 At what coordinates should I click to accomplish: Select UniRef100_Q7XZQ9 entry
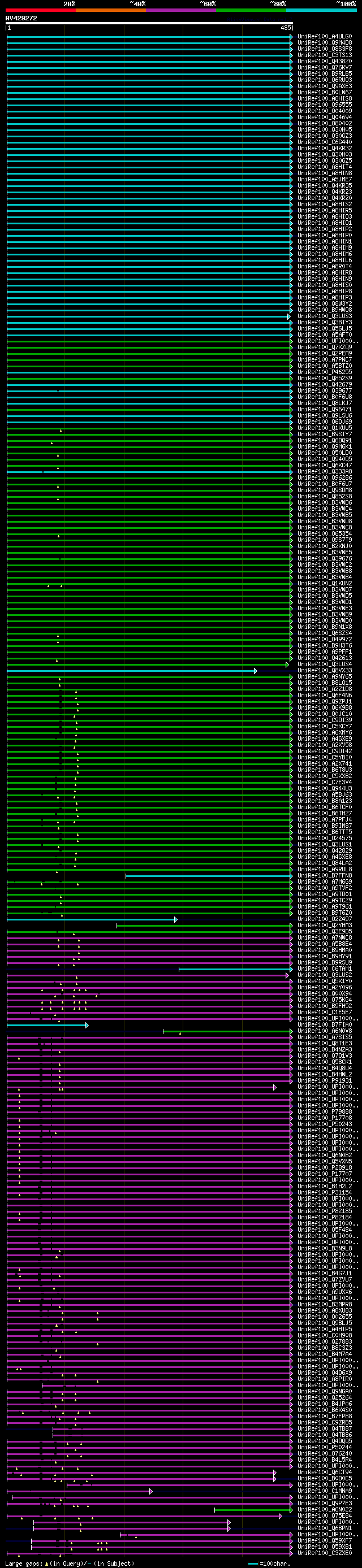[325, 348]
